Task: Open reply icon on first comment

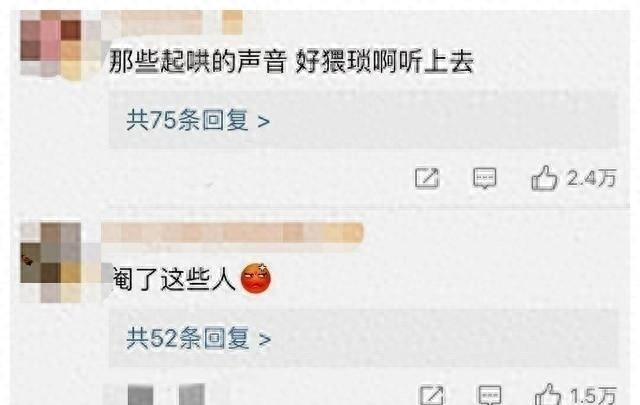Action: tap(484, 178)
